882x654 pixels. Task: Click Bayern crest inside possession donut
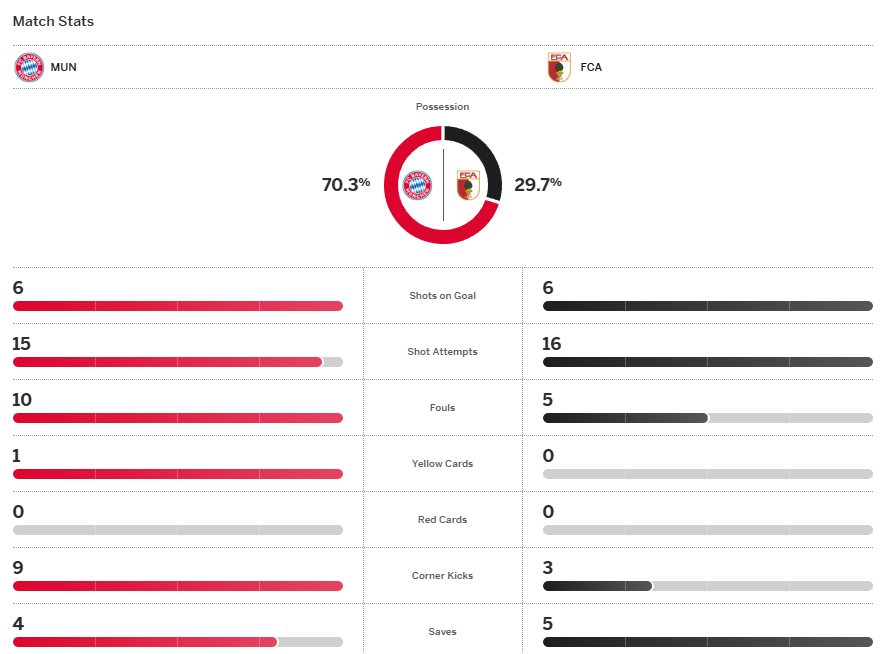(417, 185)
